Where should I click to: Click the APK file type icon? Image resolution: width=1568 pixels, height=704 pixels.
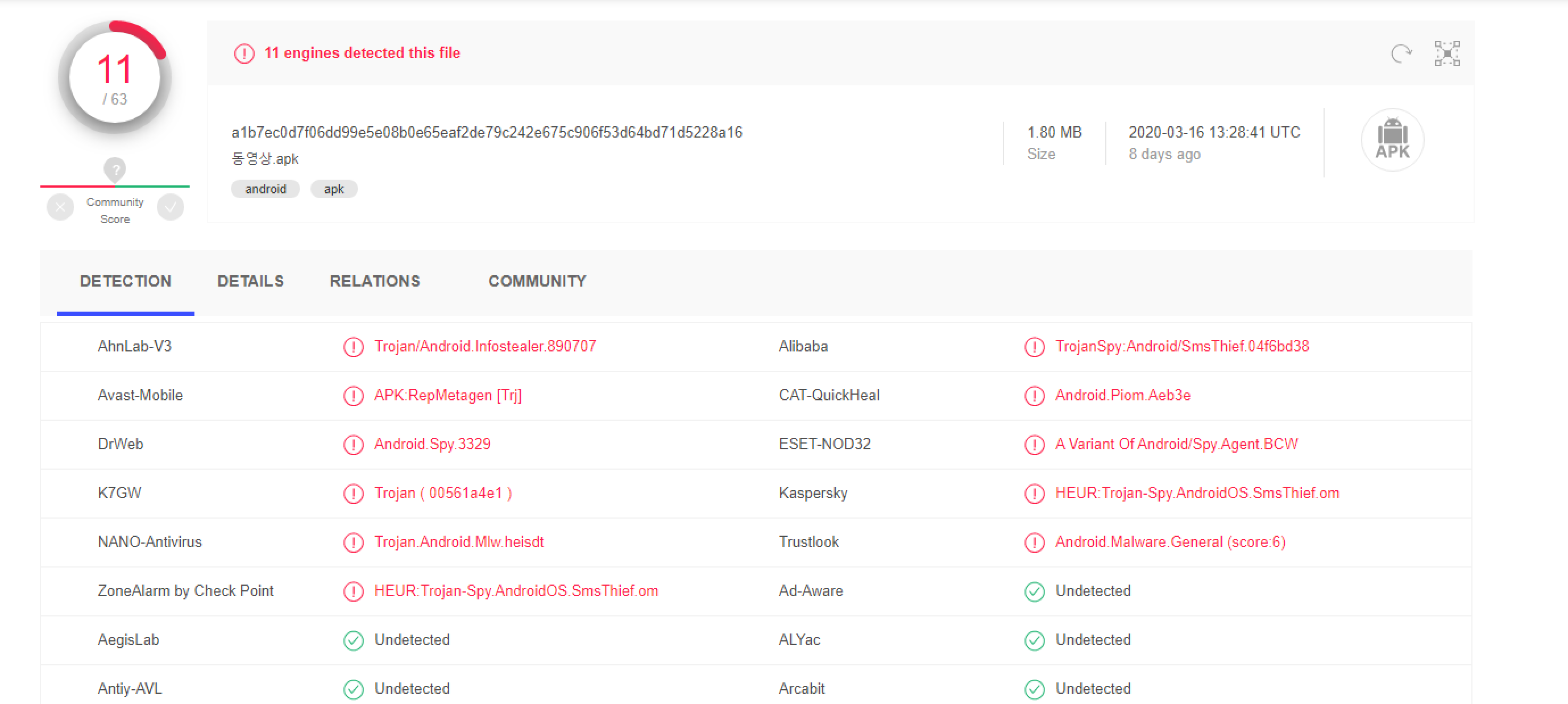pyautogui.click(x=1392, y=140)
